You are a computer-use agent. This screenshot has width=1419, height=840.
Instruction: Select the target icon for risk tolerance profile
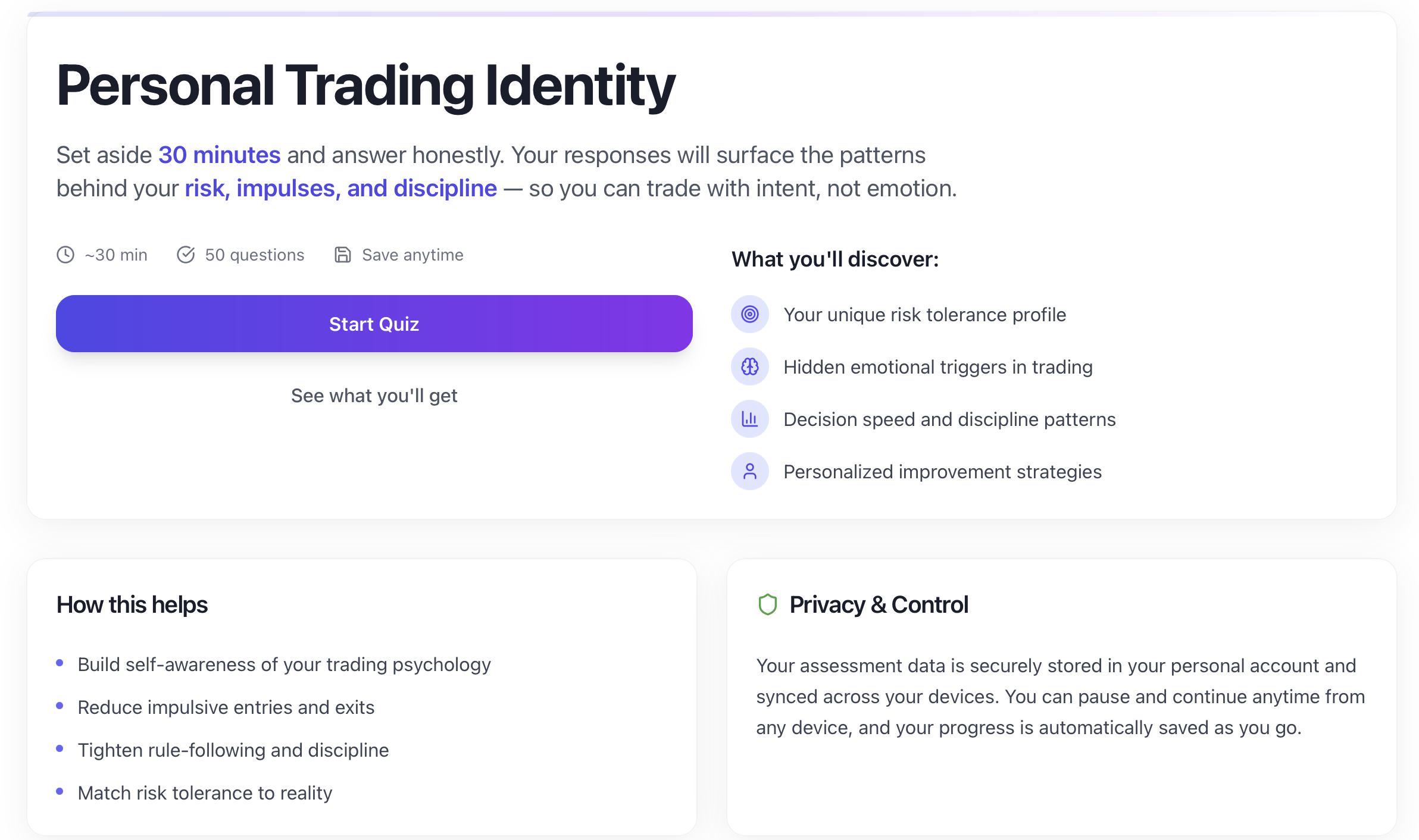(x=749, y=314)
